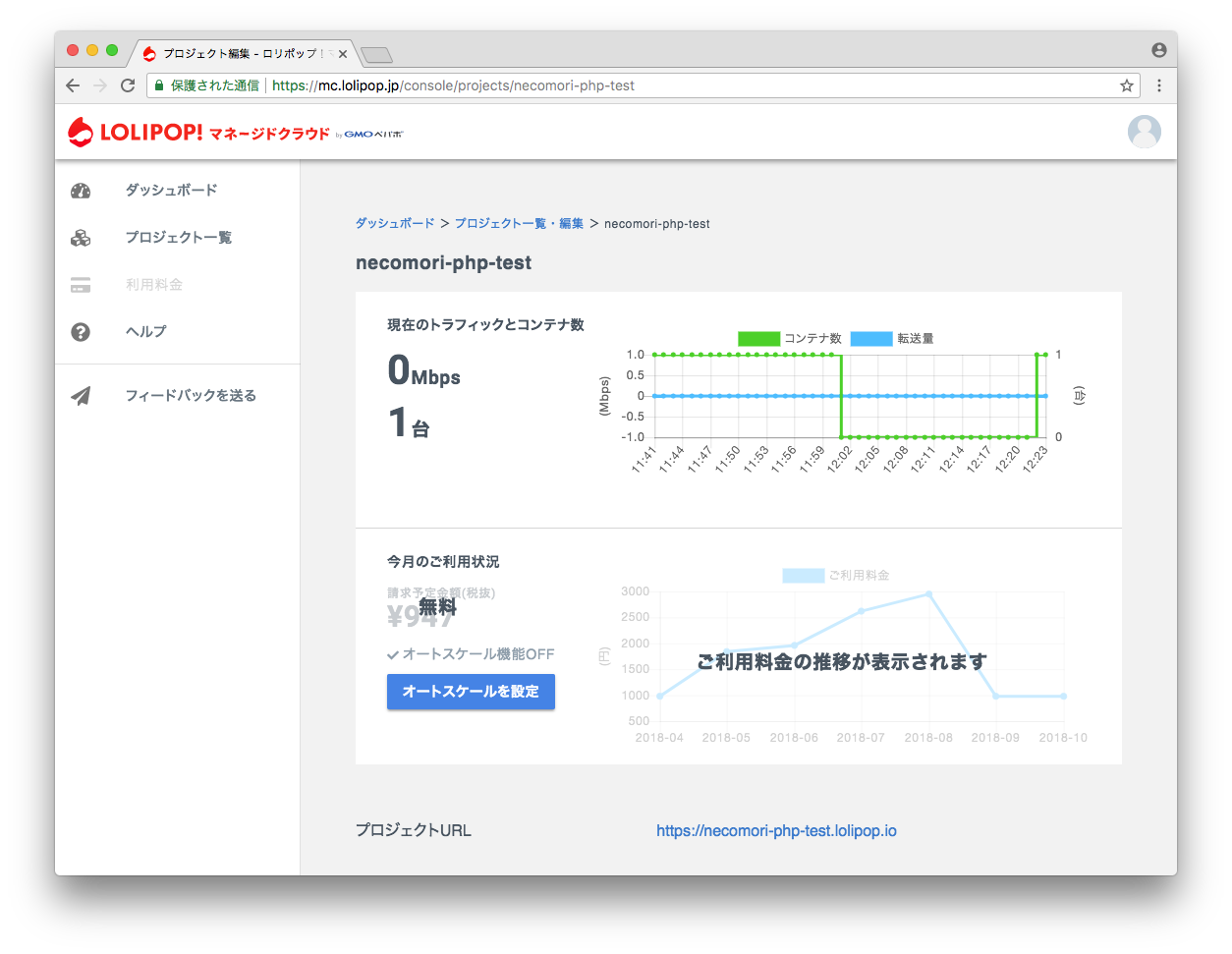The height and width of the screenshot is (954, 1232).
Task: Open a new browser tab
Action: 376,54
